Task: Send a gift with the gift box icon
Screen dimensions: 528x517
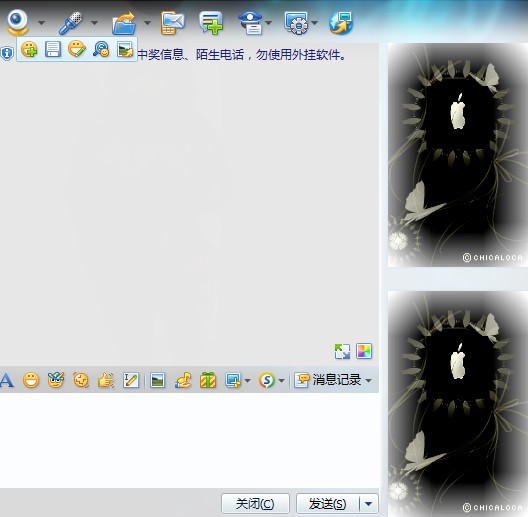Action: coord(208,380)
